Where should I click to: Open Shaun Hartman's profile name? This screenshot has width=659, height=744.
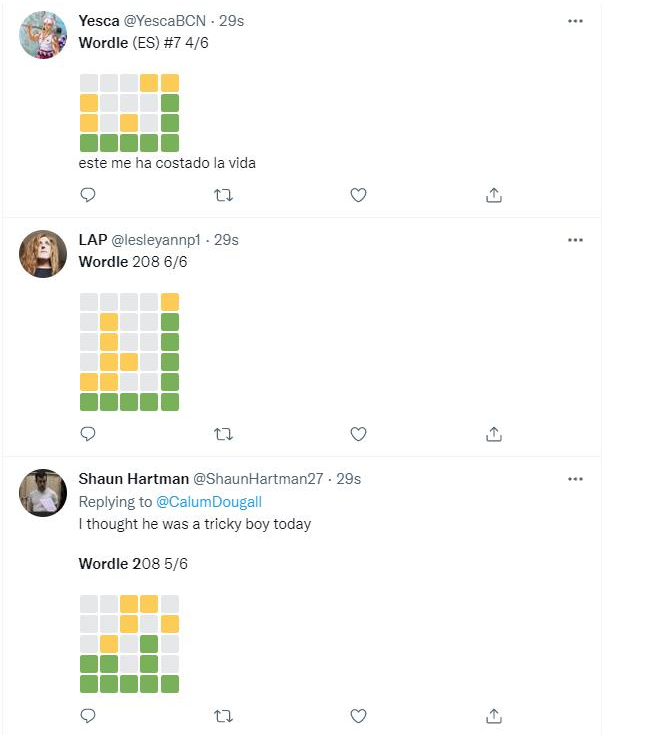pyautogui.click(x=134, y=479)
